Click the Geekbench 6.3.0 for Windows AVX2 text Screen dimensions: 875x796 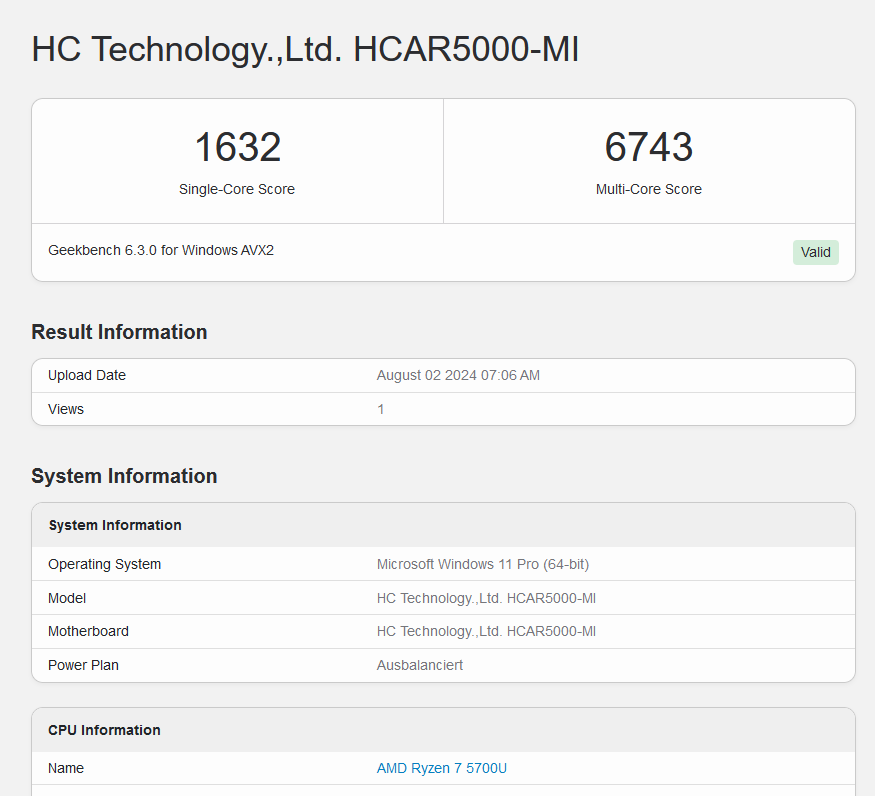[161, 250]
